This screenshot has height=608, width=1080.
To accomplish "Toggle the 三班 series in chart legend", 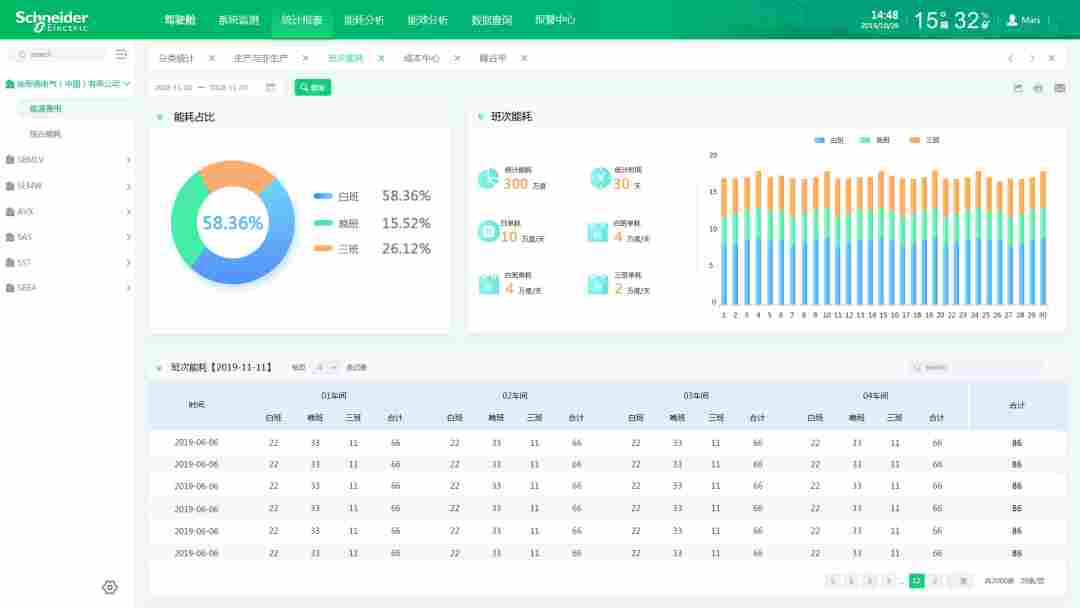I will coord(924,140).
